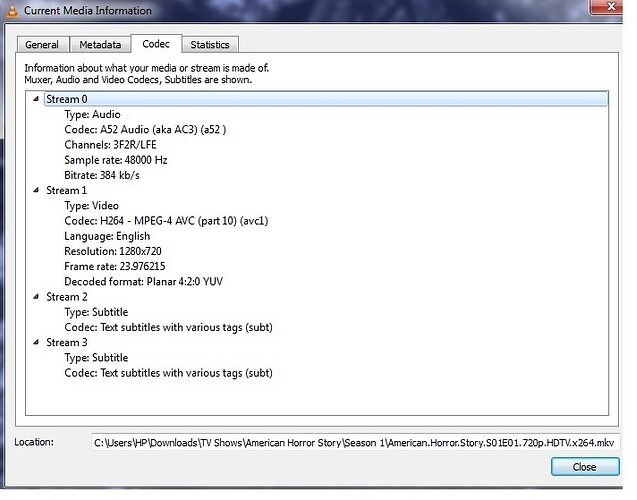Select 'Sample rate: 48000 Hz' row
Viewport: 637px width, 500px height.
coord(116,160)
